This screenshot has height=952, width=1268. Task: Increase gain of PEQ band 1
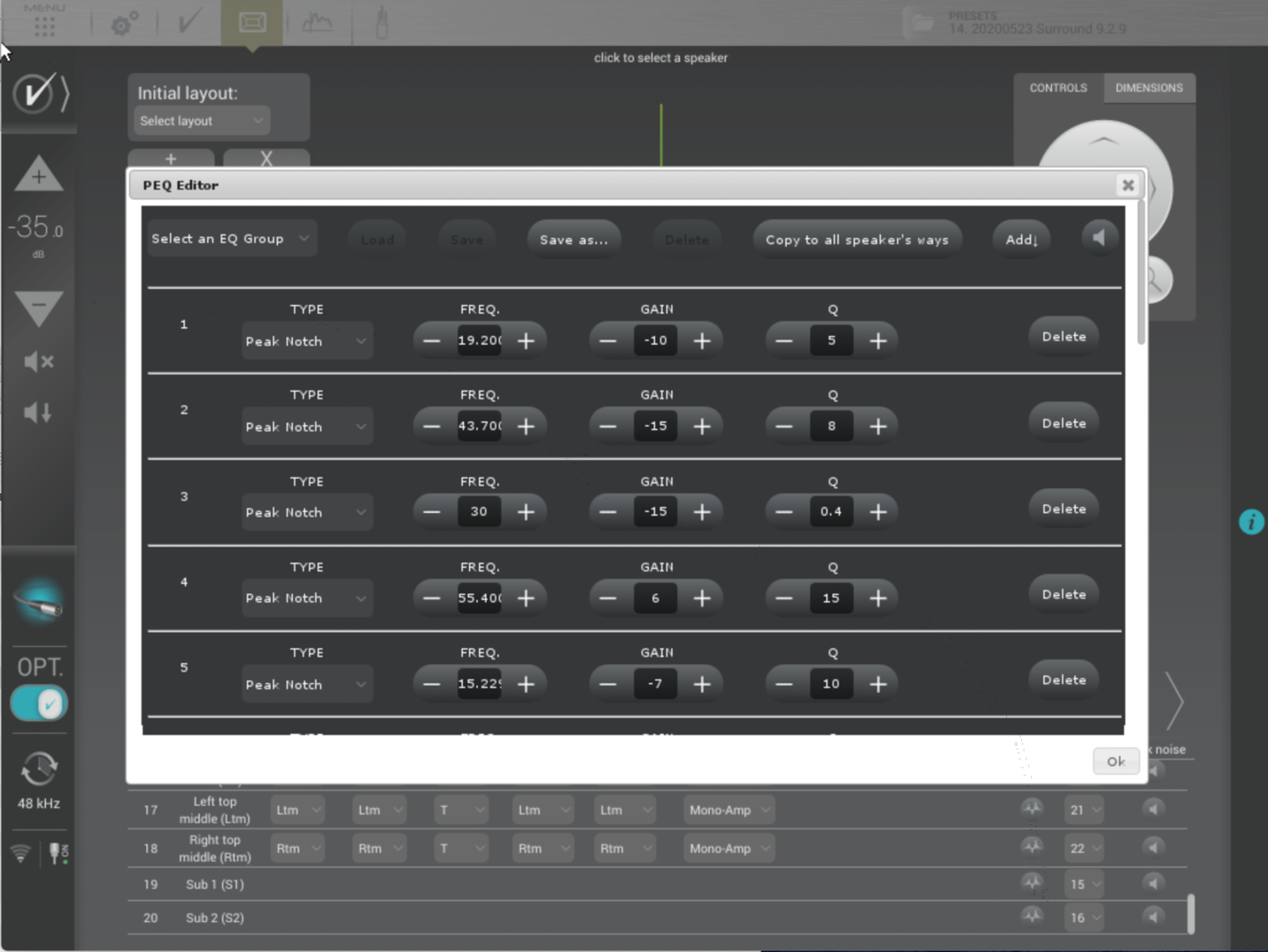point(702,341)
